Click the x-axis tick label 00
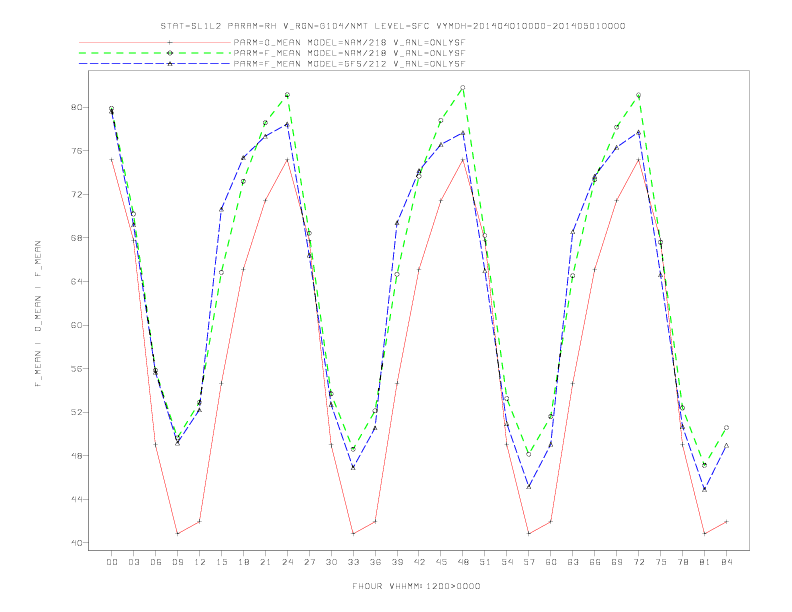Viewport: 792px width, 612px height. [112, 562]
